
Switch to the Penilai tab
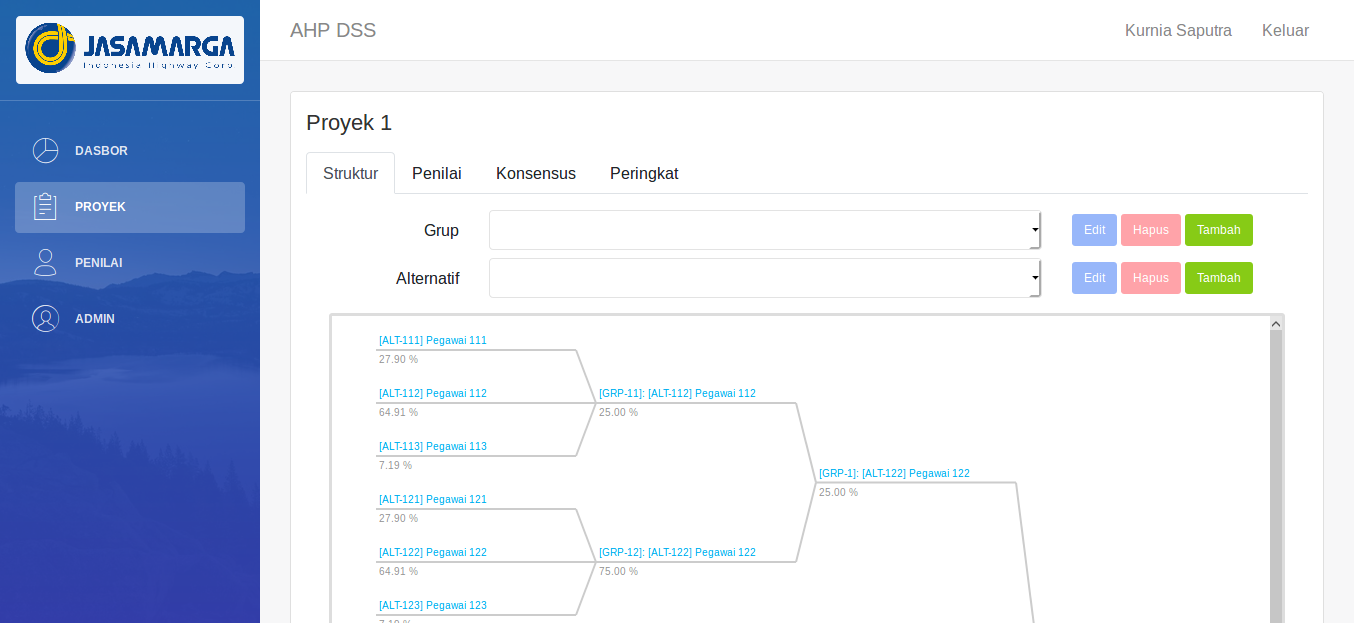pos(436,173)
